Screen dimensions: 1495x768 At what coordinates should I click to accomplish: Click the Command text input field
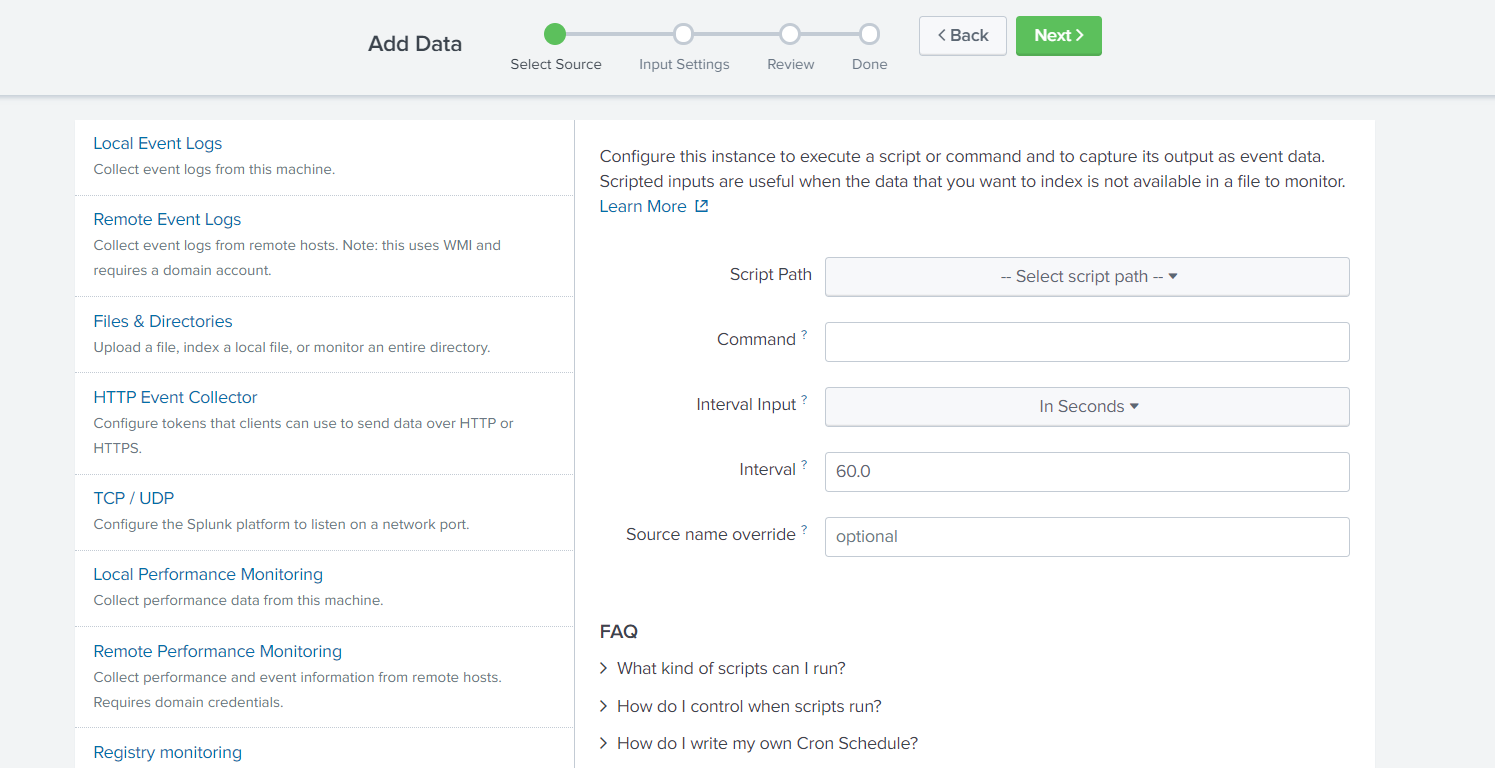1087,342
